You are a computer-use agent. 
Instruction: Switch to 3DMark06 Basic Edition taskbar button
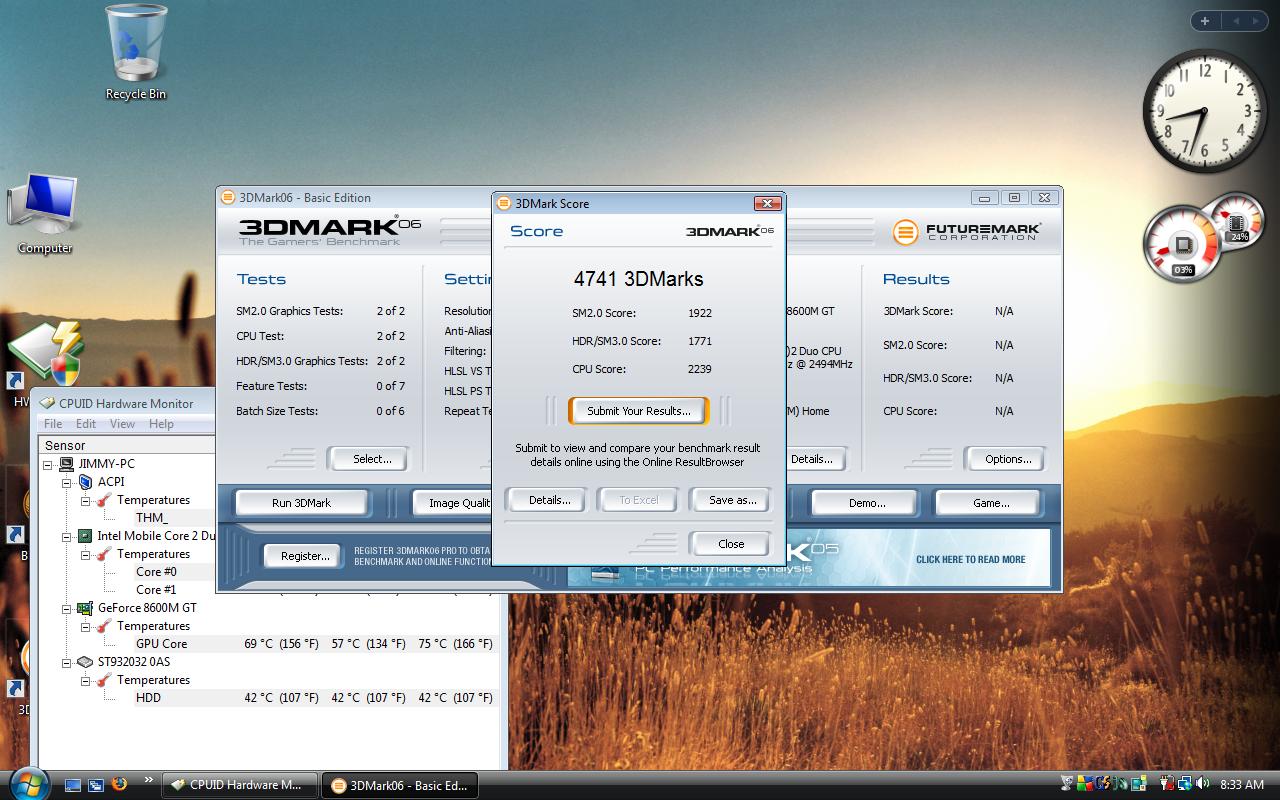pyautogui.click(x=399, y=785)
